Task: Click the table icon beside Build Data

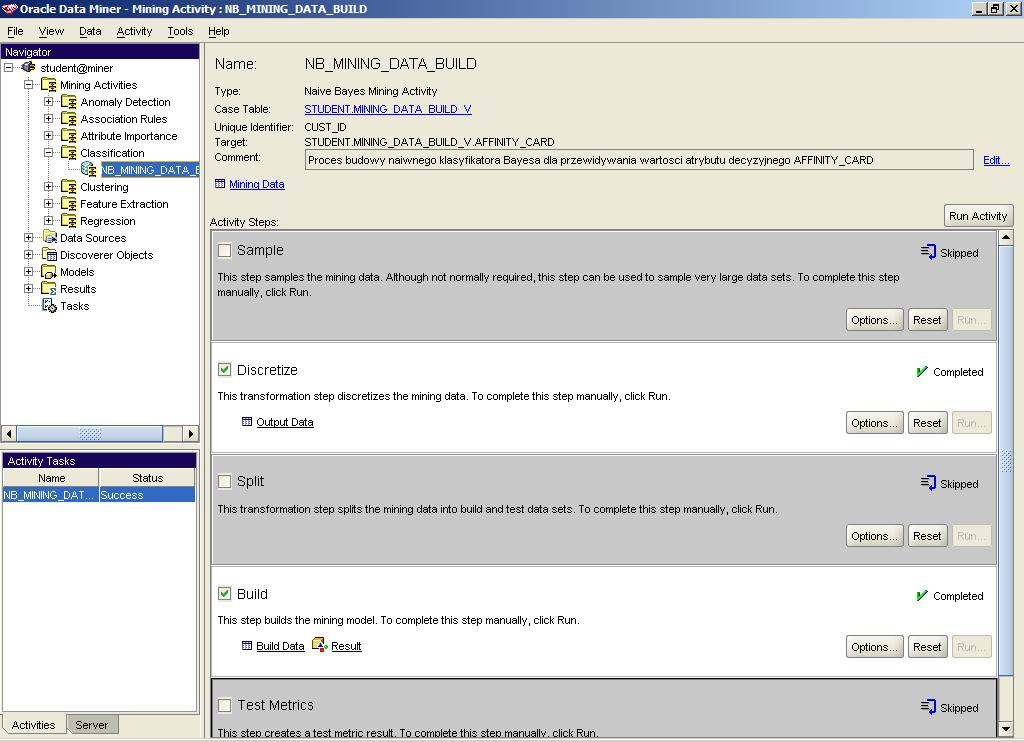Action: pos(247,646)
